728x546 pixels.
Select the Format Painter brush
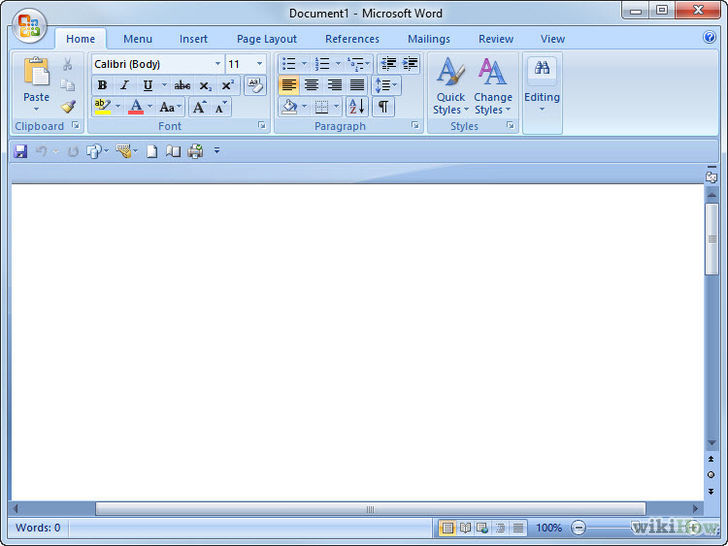[x=68, y=107]
